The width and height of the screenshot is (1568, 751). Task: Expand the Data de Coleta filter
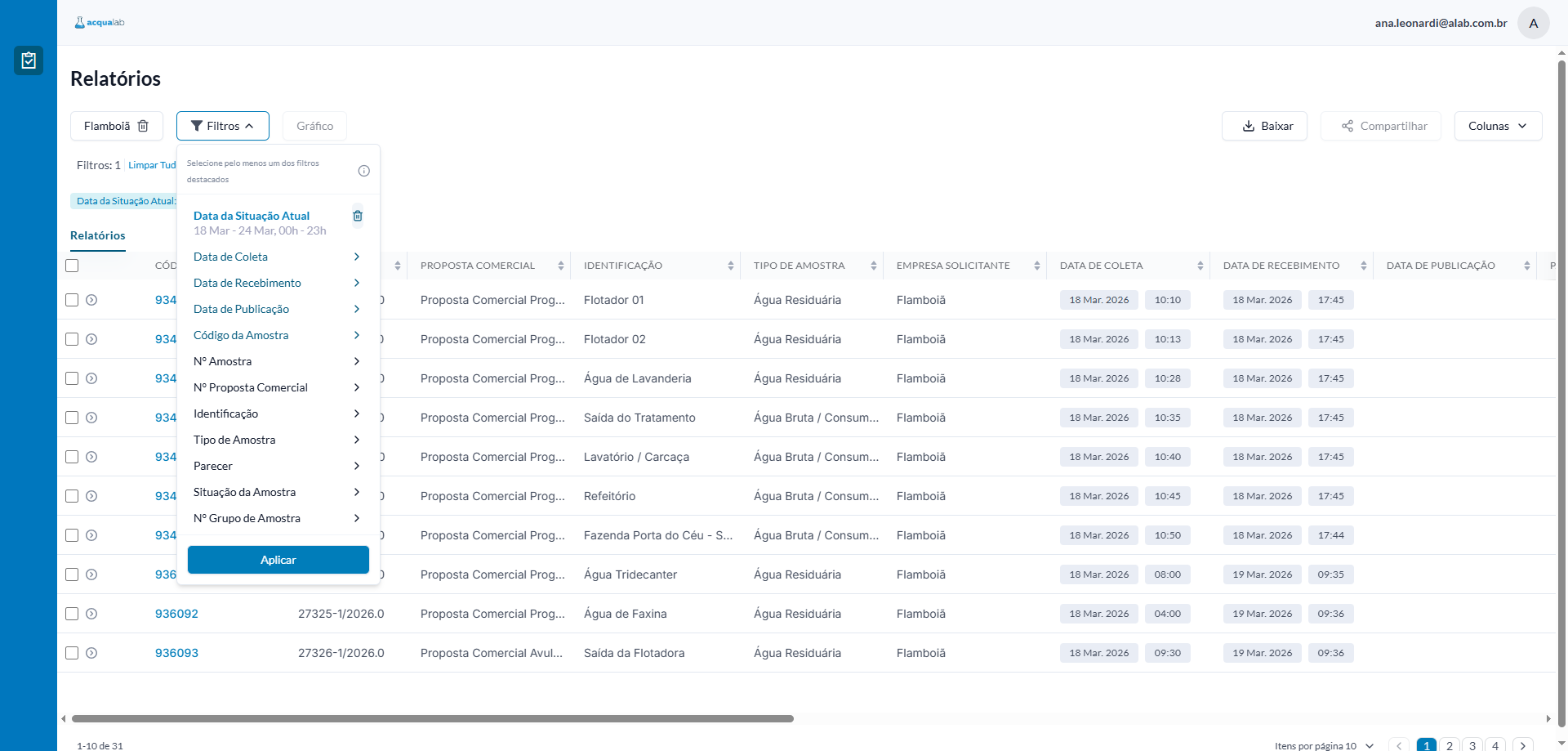pos(276,257)
